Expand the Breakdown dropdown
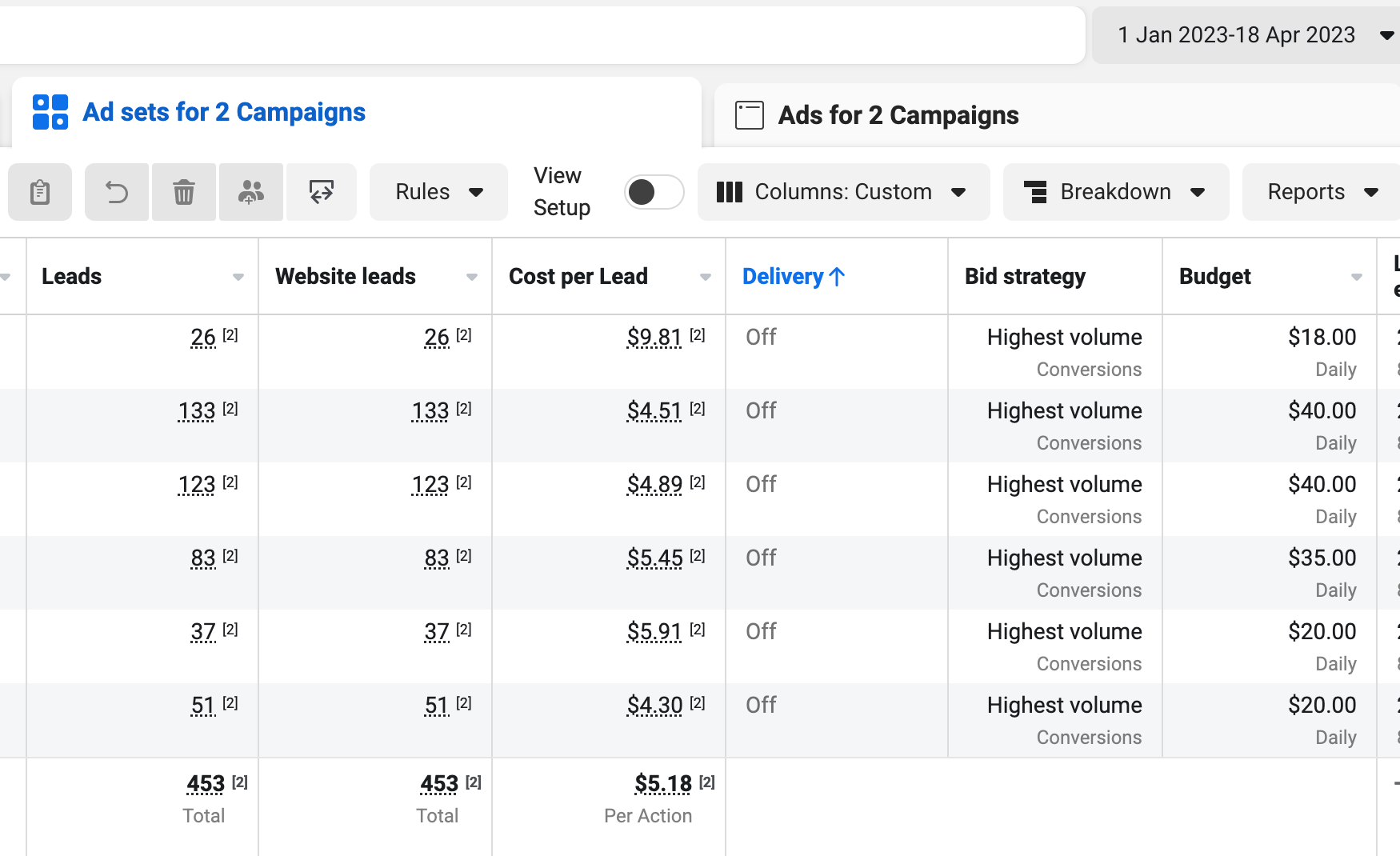The height and width of the screenshot is (856, 1400). (x=1116, y=192)
